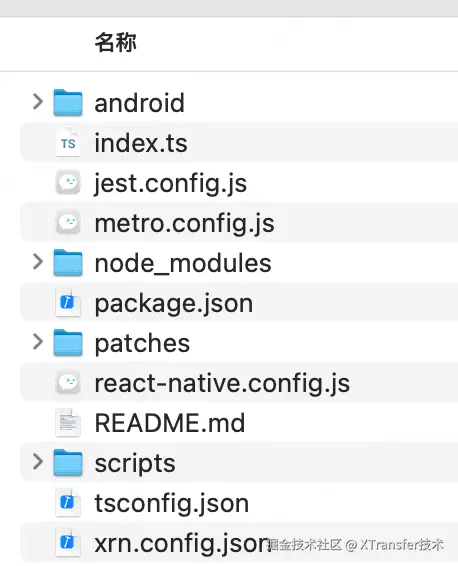Select the patches folder name
458x566 pixels.
[x=142, y=343]
